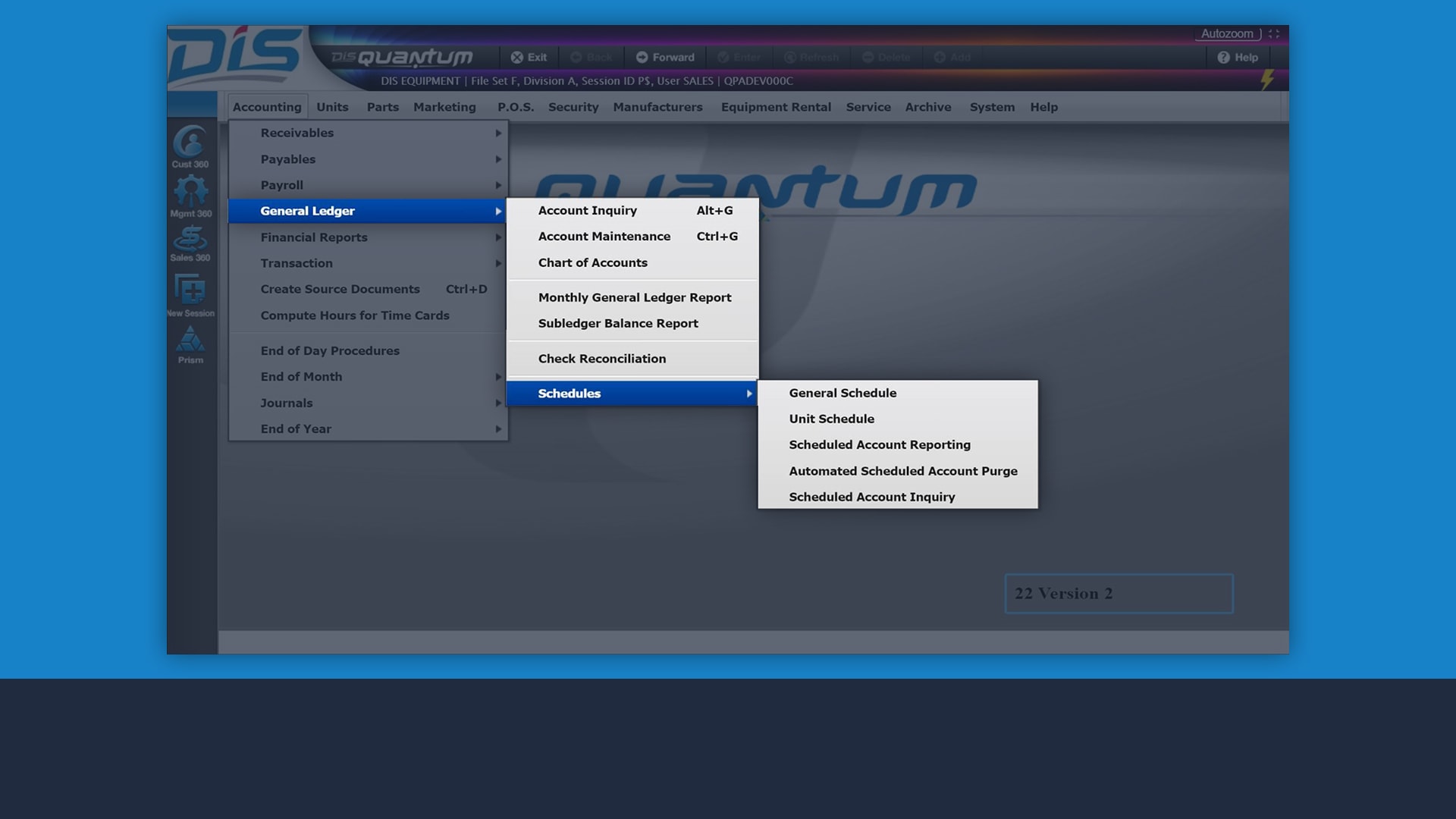Open the Cust 360 sidebar icon
The width and height of the screenshot is (1456, 819).
coord(190,146)
